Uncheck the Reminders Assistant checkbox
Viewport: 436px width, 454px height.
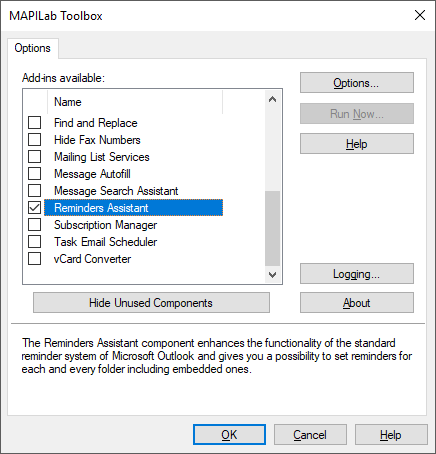click(x=34, y=208)
